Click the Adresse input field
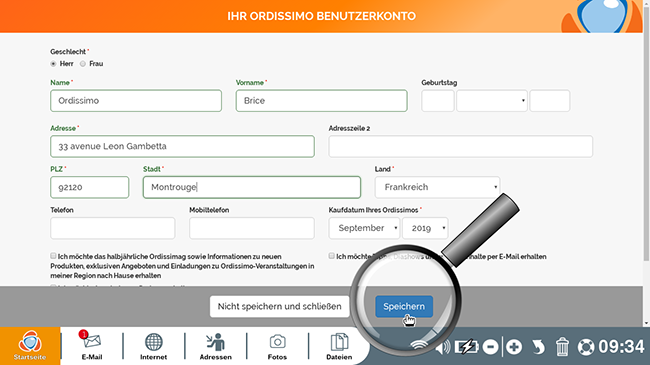 [182, 146]
